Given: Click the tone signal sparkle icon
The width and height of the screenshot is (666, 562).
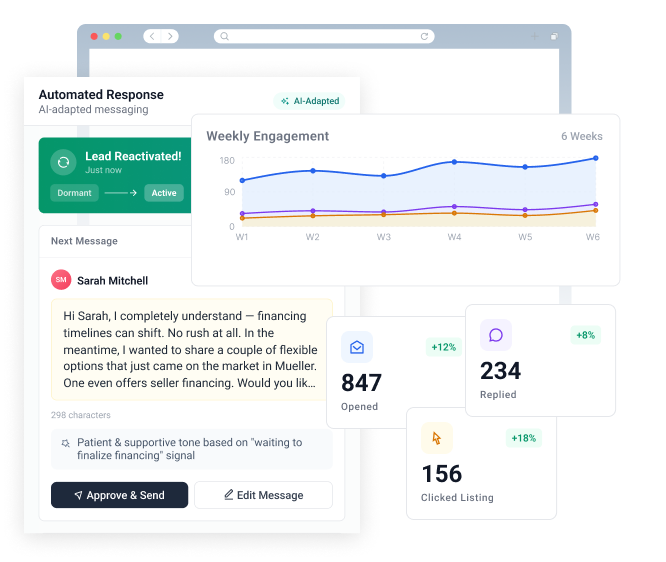Looking at the screenshot, I should pos(66,442).
